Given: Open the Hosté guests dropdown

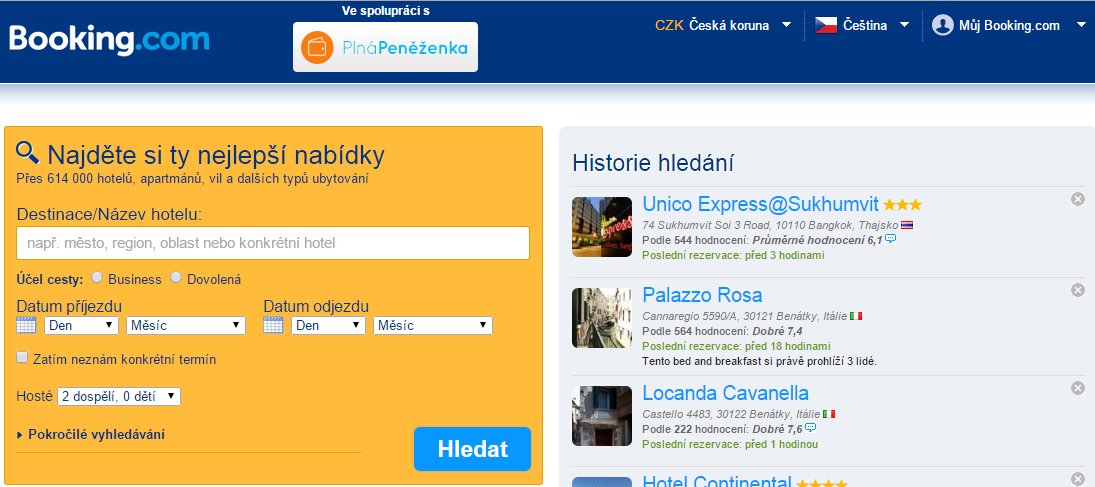Looking at the screenshot, I should pyautogui.click(x=119, y=397).
